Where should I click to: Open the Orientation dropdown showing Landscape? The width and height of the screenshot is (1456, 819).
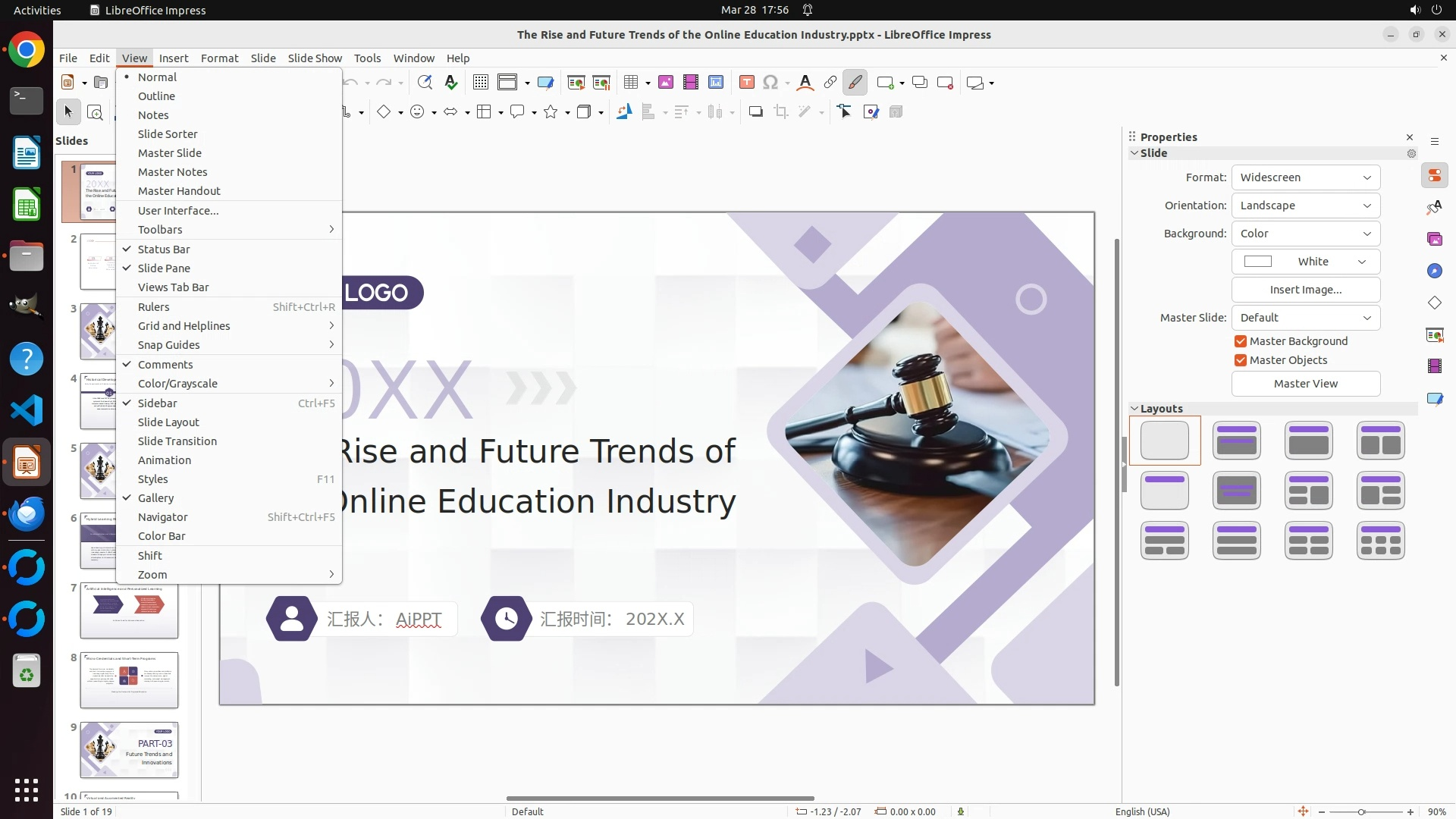click(x=1305, y=206)
